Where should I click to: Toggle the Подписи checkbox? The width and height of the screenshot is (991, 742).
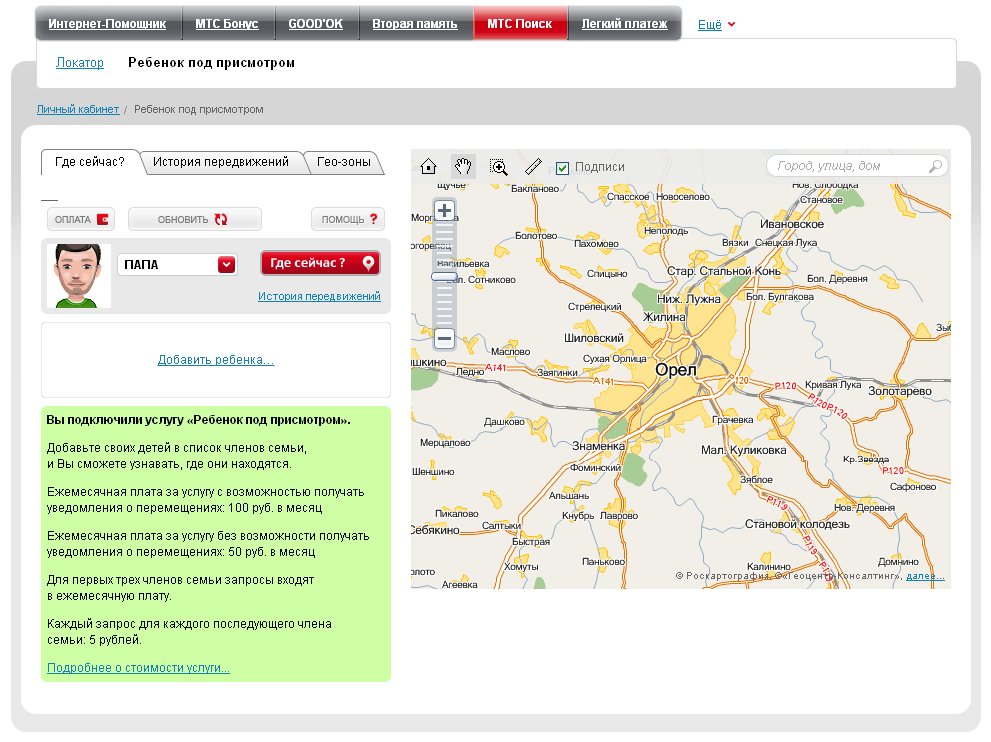562,168
